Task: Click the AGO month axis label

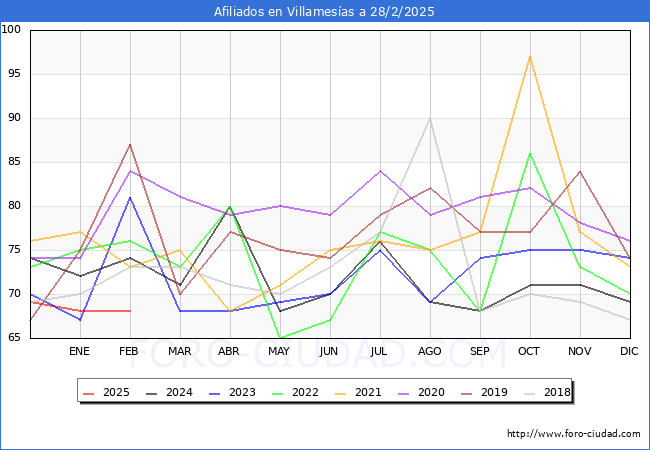Action: click(x=429, y=351)
